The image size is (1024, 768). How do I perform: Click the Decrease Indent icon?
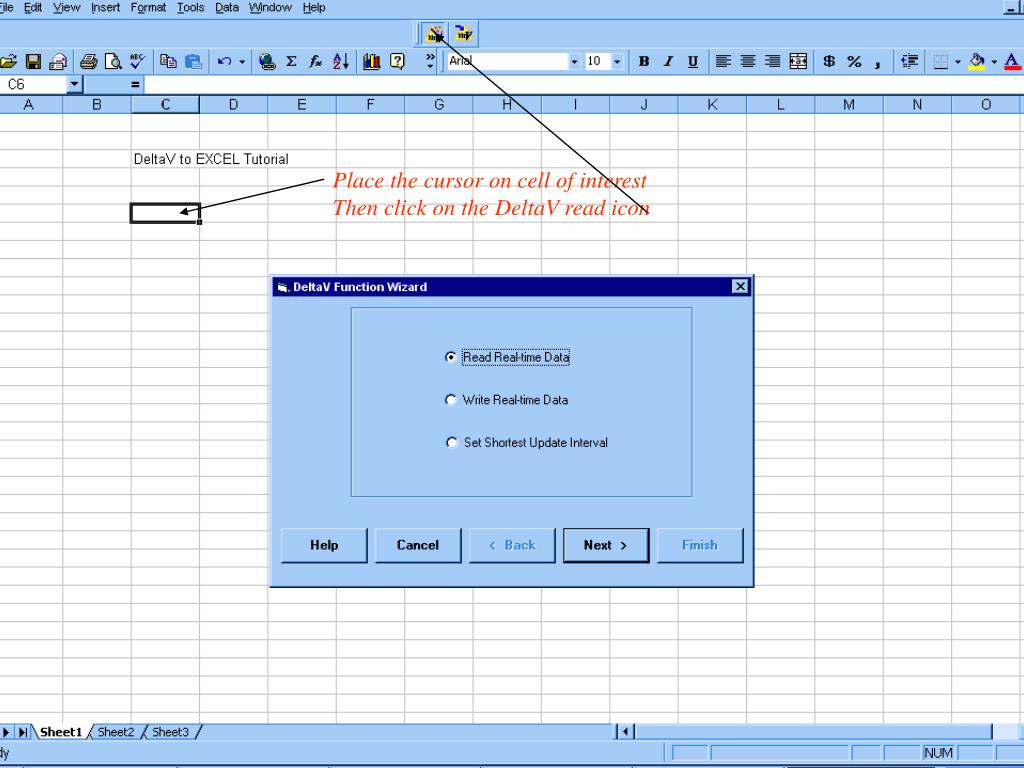(x=909, y=61)
